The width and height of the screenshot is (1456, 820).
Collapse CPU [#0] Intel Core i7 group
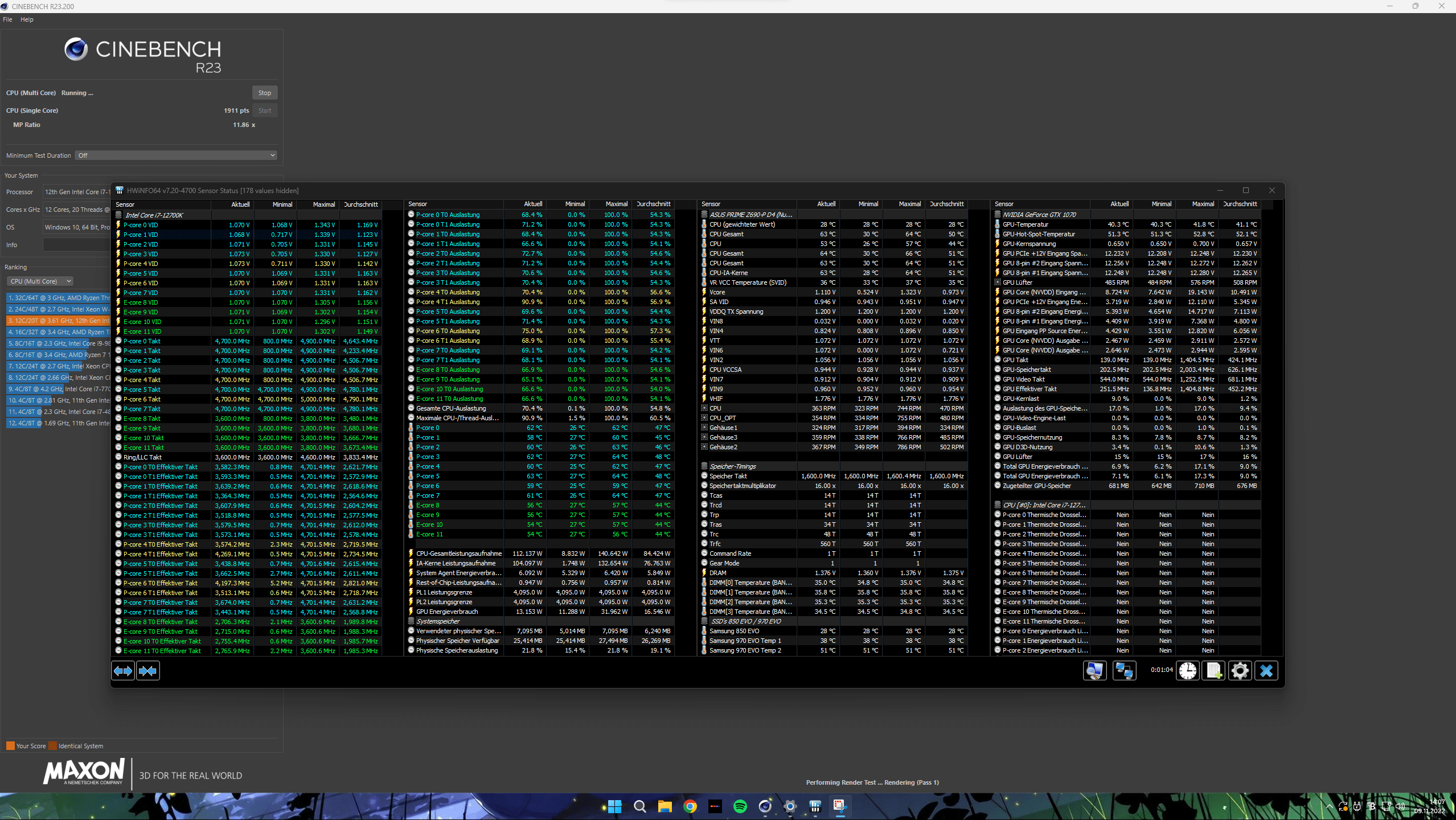pos(998,505)
